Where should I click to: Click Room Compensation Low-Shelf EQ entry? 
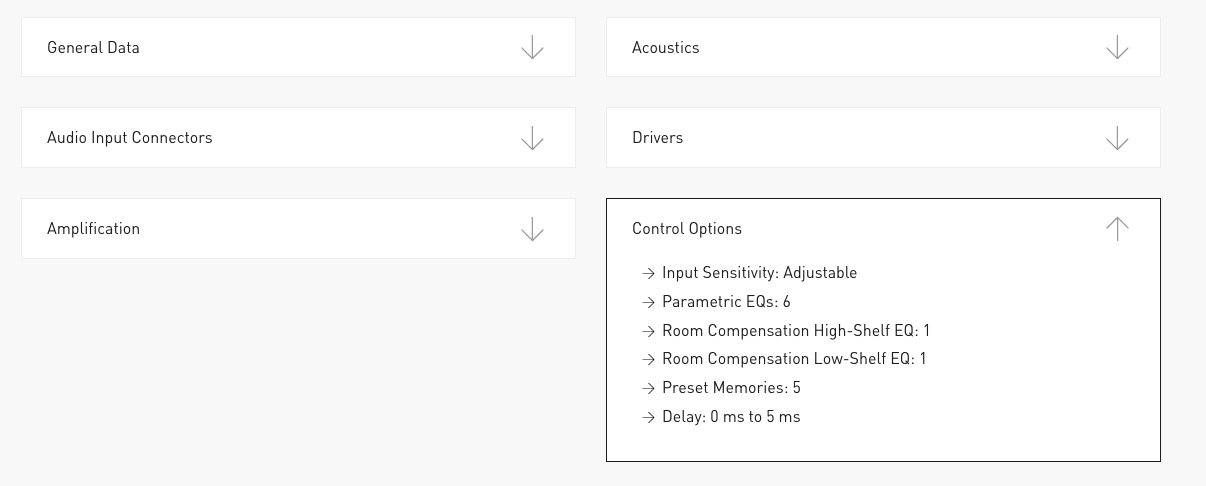tap(794, 359)
